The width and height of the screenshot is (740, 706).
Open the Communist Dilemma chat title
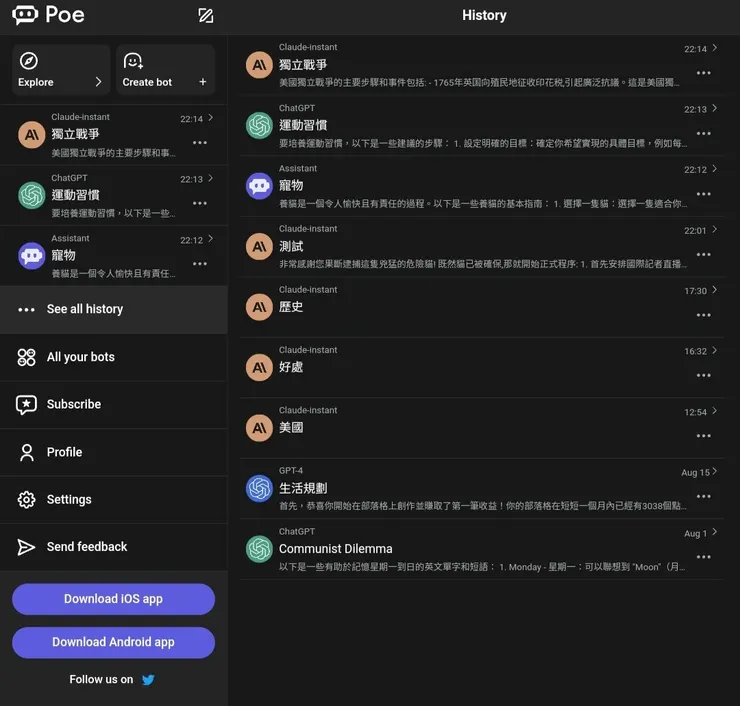click(x=336, y=549)
